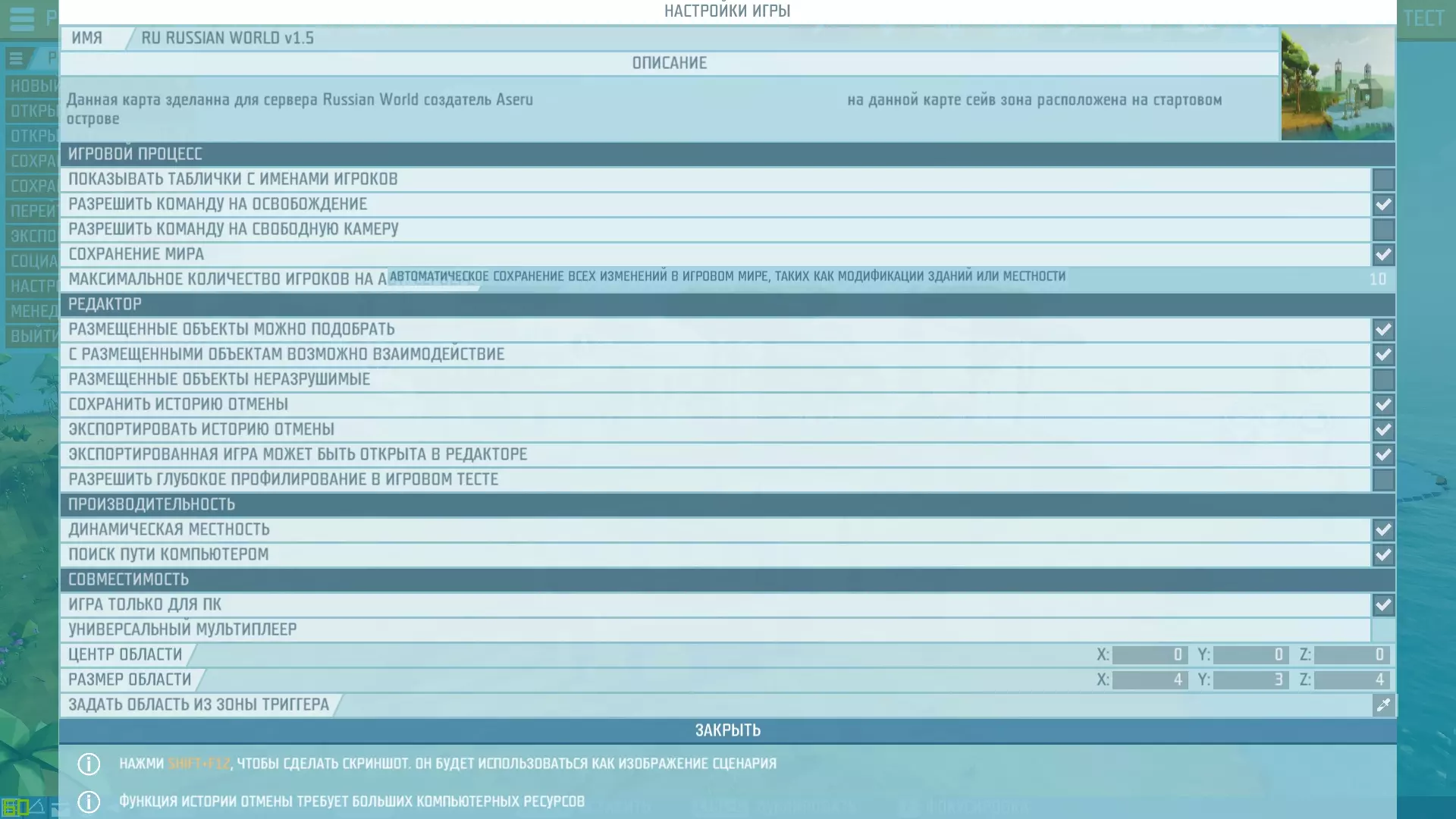Toggle deep profiling in game test
Viewport: 1456px width, 819px height.
pos(1383,480)
